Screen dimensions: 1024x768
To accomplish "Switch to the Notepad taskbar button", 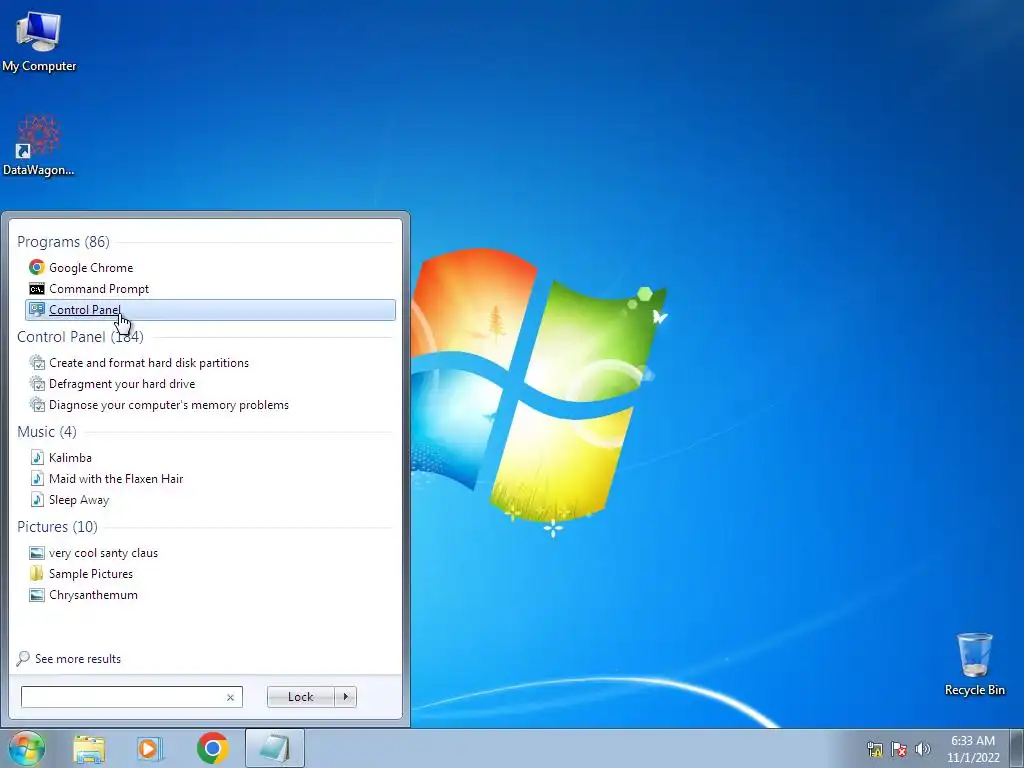I will point(275,748).
